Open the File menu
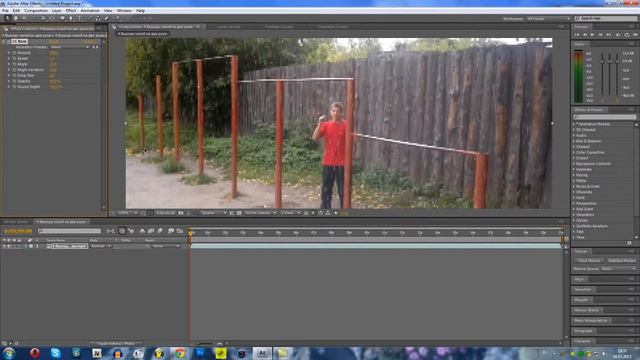This screenshot has width=640, height=360. click(x=5, y=11)
